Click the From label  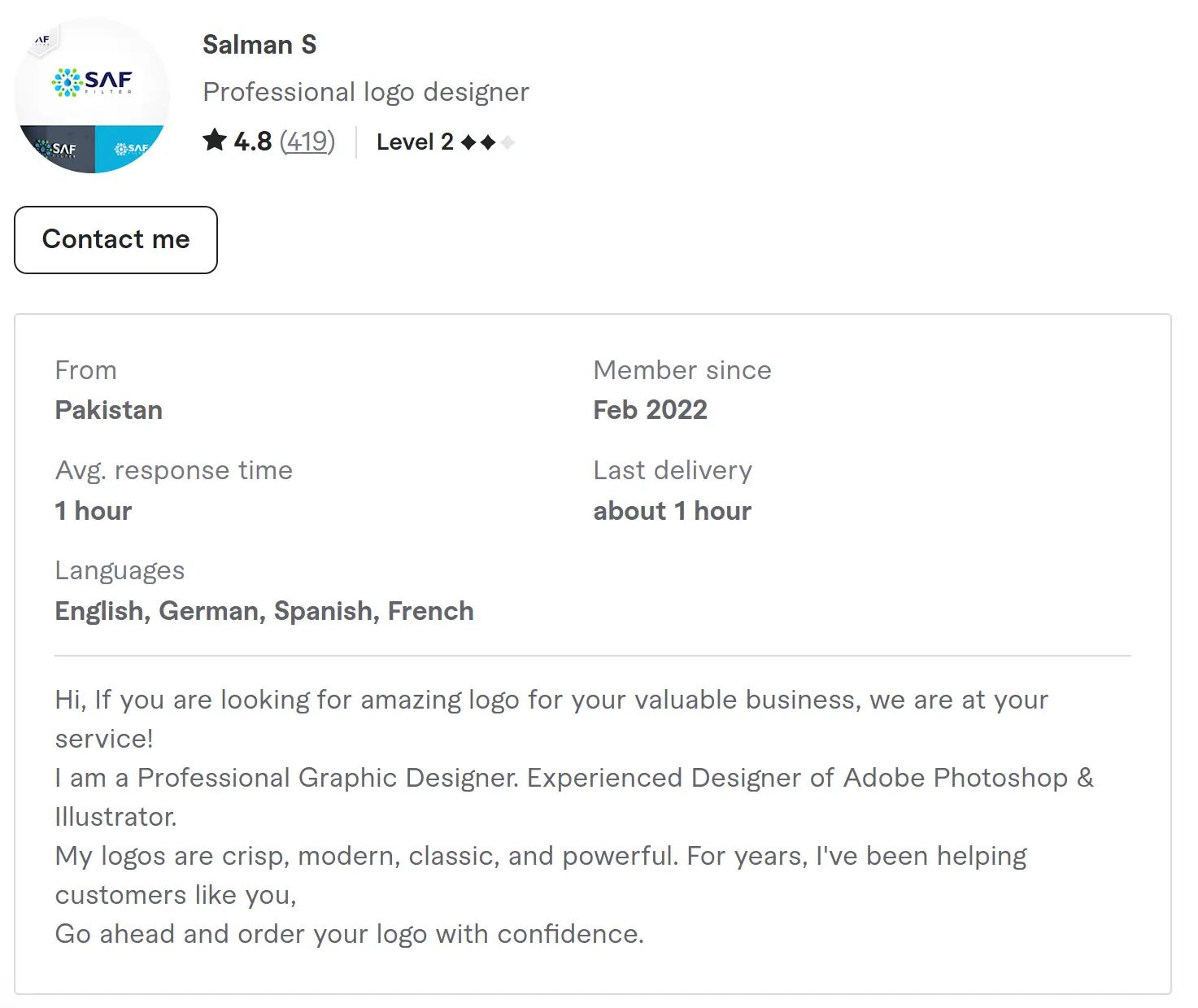pos(85,370)
